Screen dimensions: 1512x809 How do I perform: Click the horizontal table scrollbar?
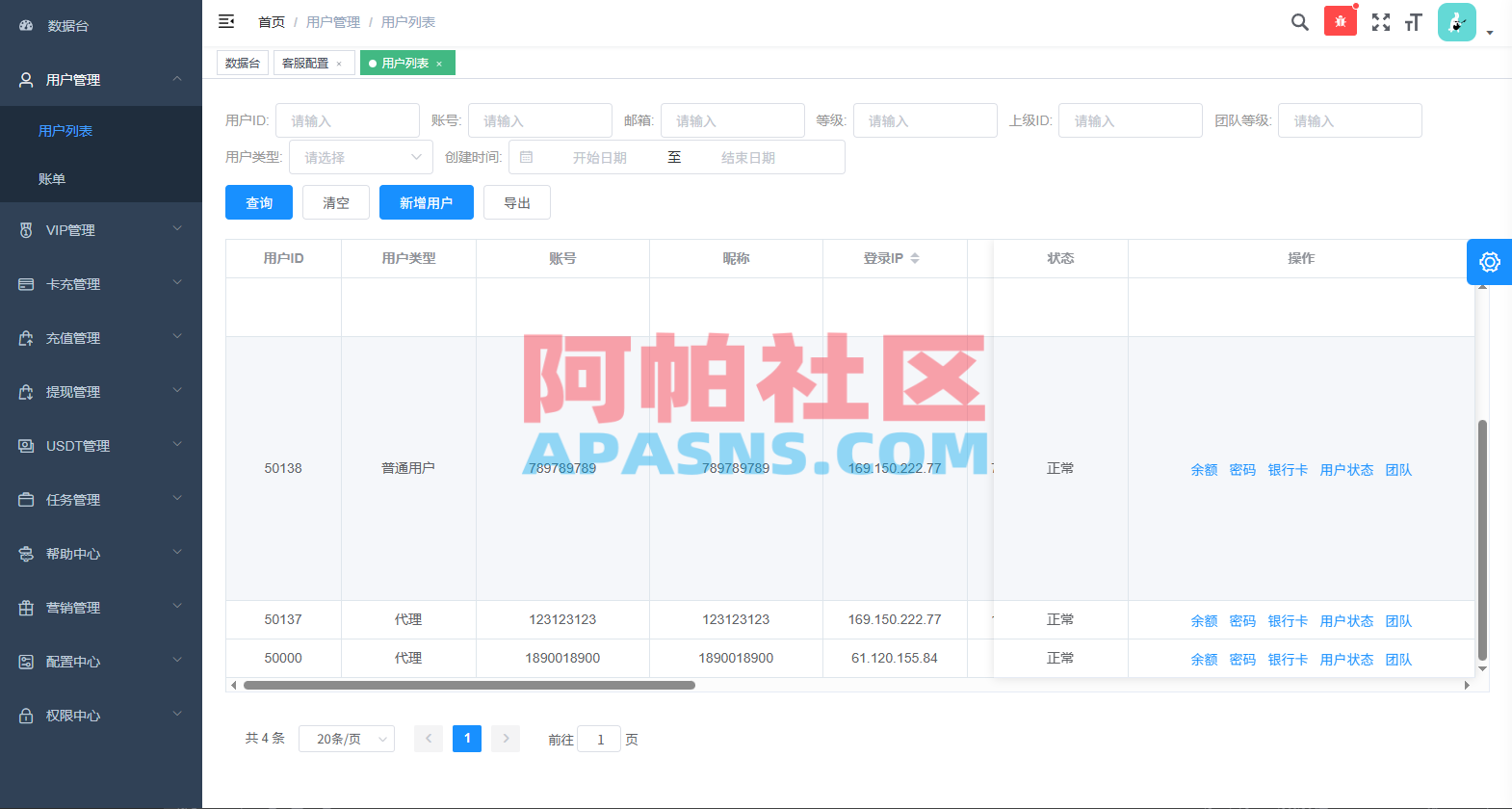click(469, 686)
